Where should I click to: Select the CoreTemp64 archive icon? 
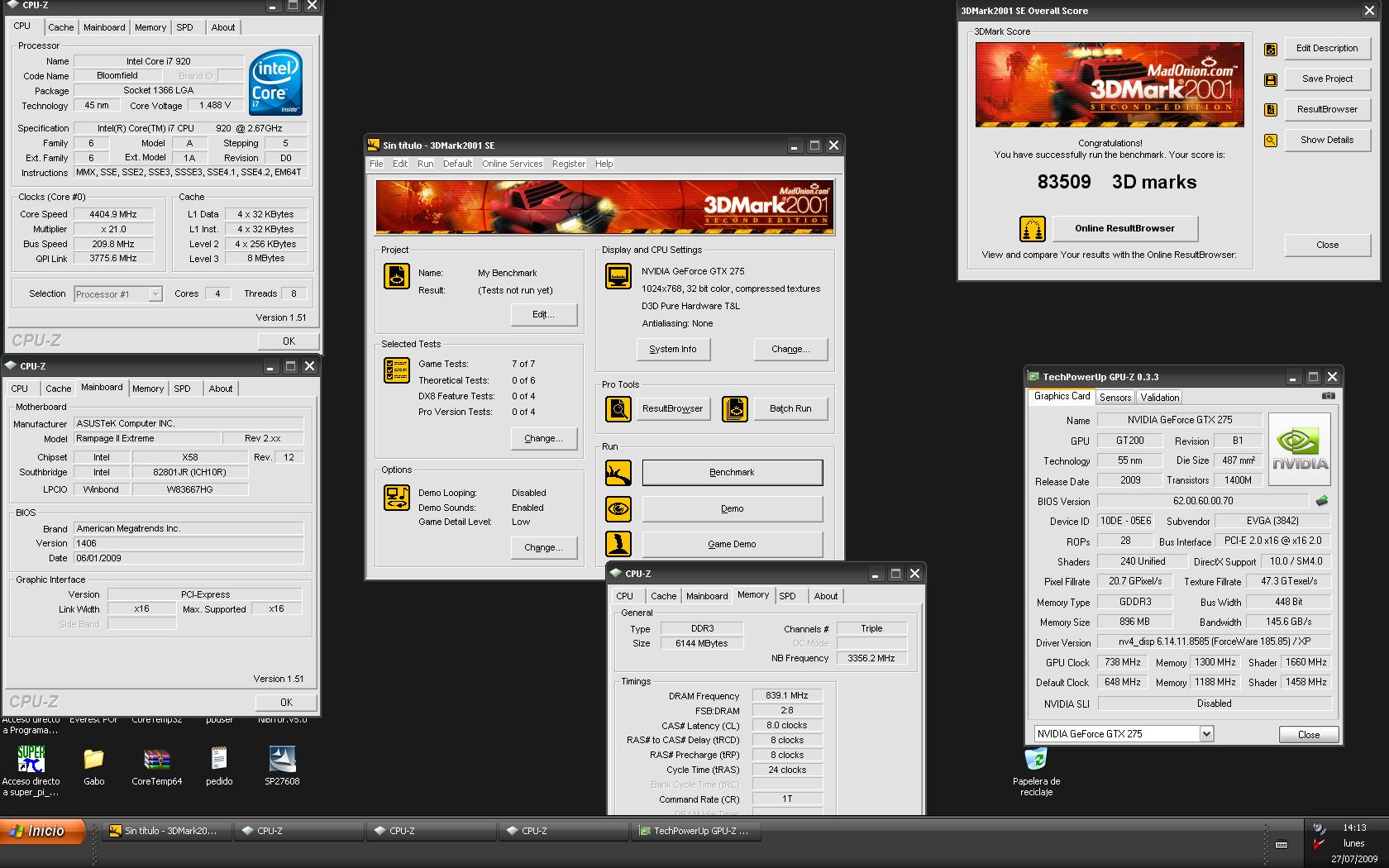coord(156,759)
